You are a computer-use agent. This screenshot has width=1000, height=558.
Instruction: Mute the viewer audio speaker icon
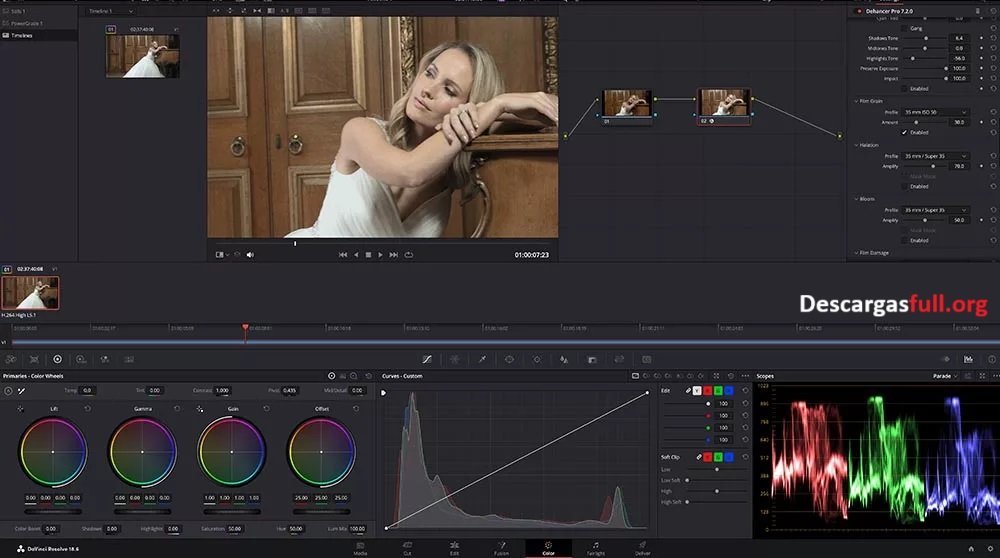click(250, 255)
